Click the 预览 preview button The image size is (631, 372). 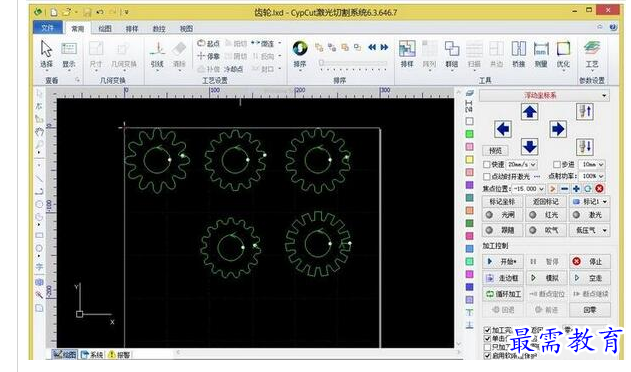(495, 151)
